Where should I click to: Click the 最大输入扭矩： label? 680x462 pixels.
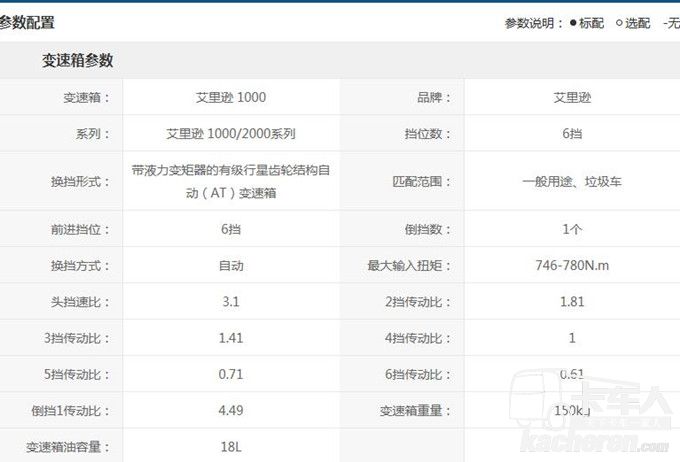[x=409, y=265]
